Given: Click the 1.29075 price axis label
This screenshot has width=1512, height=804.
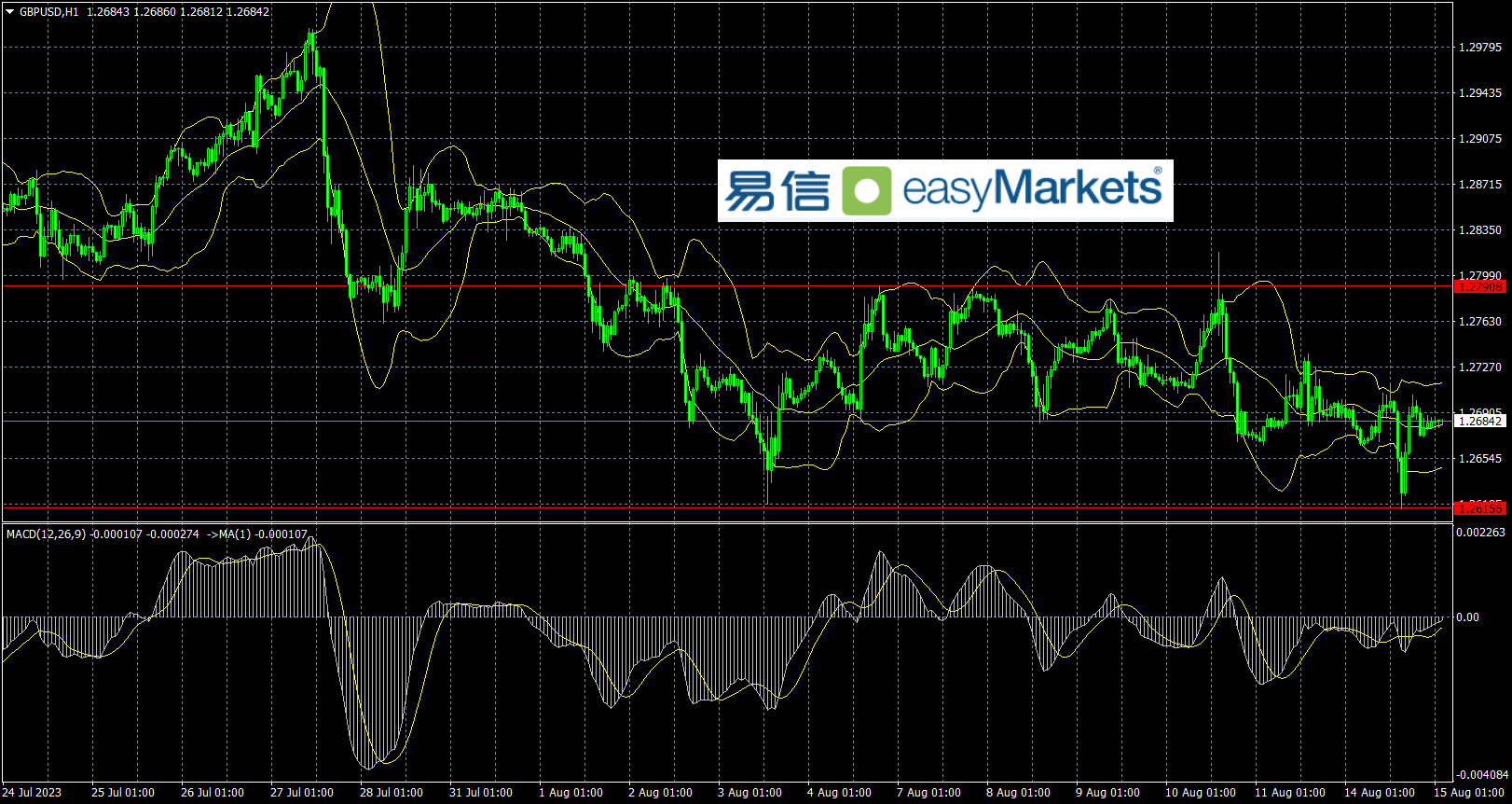Looking at the screenshot, I should pyautogui.click(x=1480, y=139).
